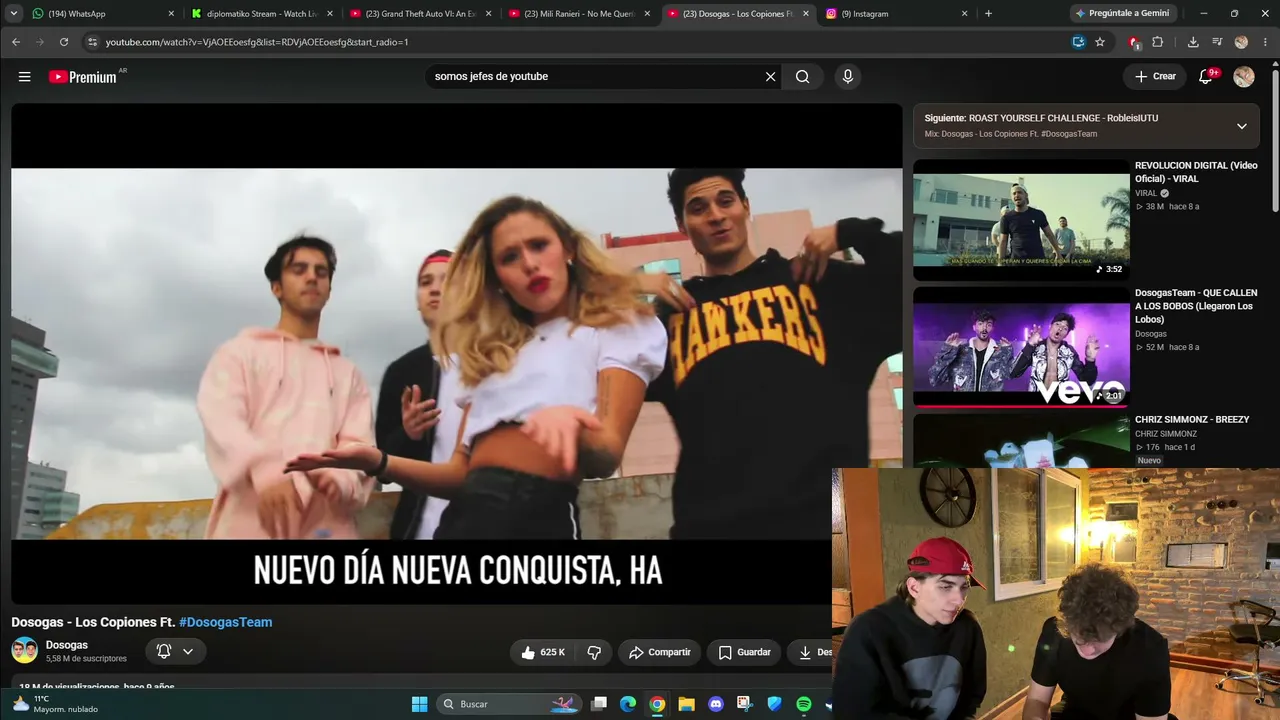Open the subscription notification bell dropdown
The height and width of the screenshot is (720, 1280).
175,652
